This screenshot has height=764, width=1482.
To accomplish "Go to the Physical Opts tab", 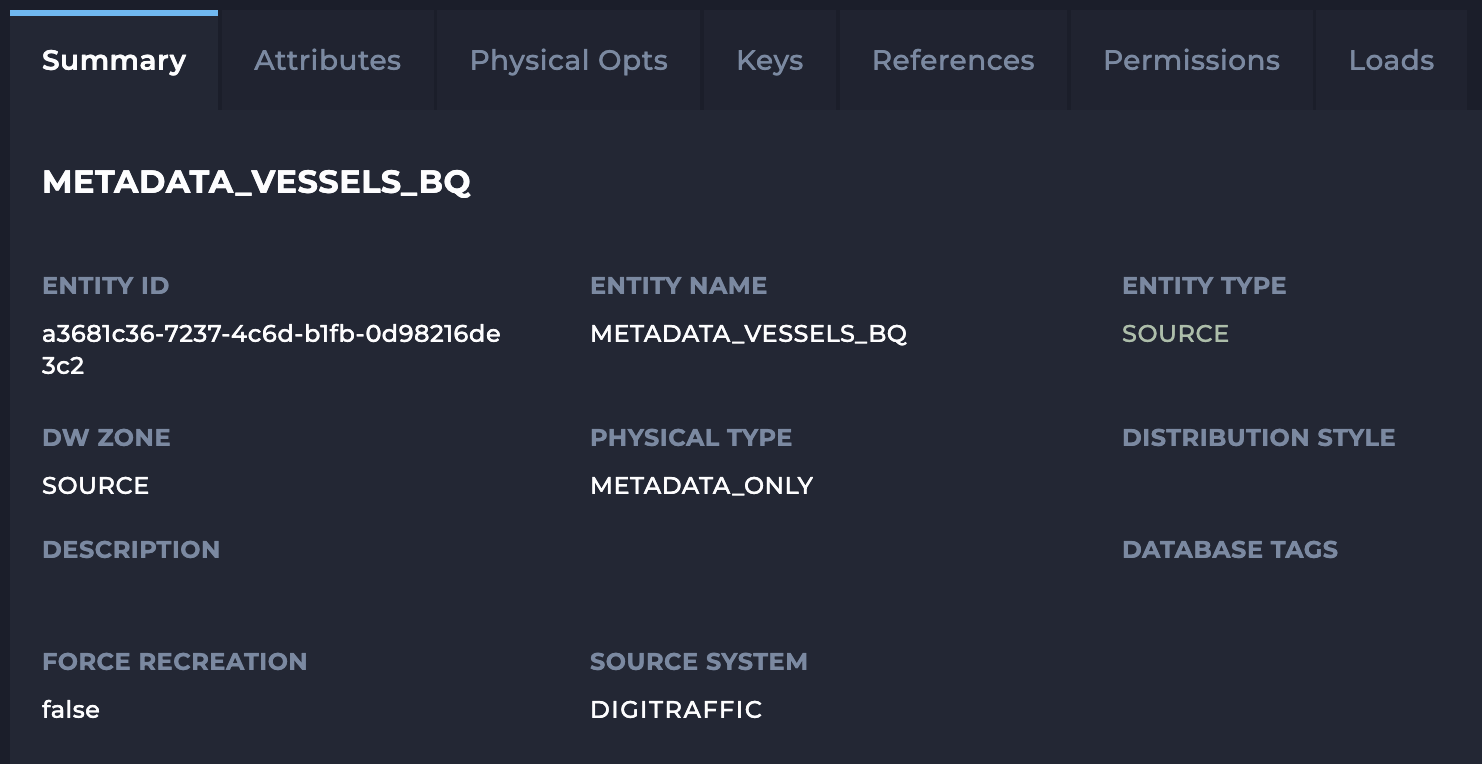I will point(568,61).
